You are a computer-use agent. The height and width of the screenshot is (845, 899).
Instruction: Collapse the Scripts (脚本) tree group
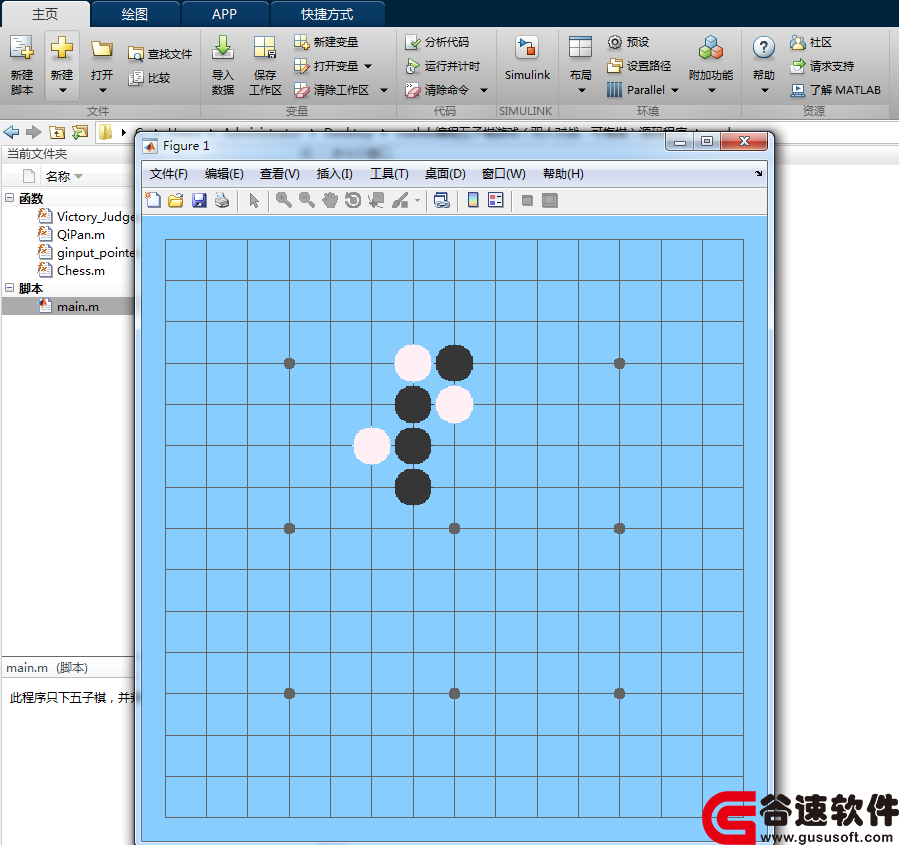[10, 287]
